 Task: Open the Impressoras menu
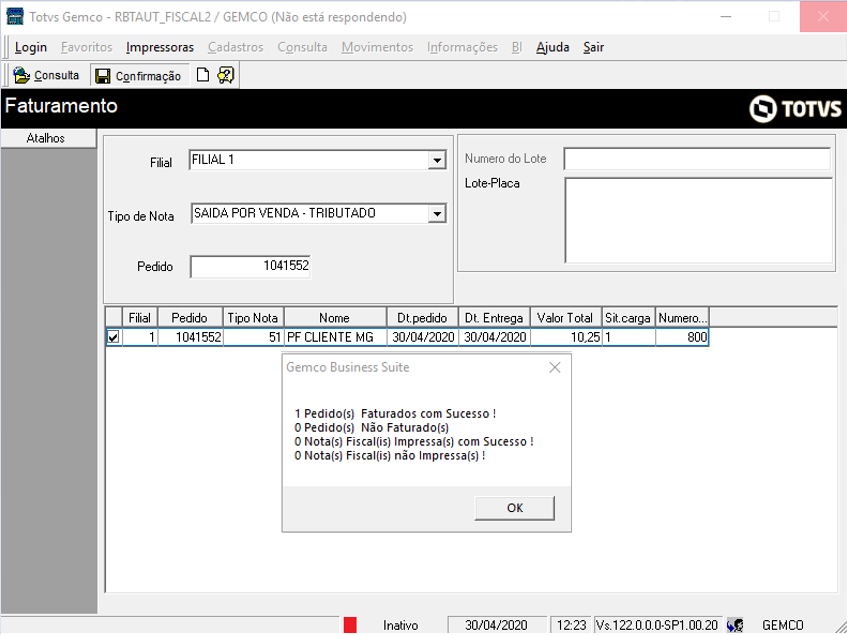click(x=160, y=48)
